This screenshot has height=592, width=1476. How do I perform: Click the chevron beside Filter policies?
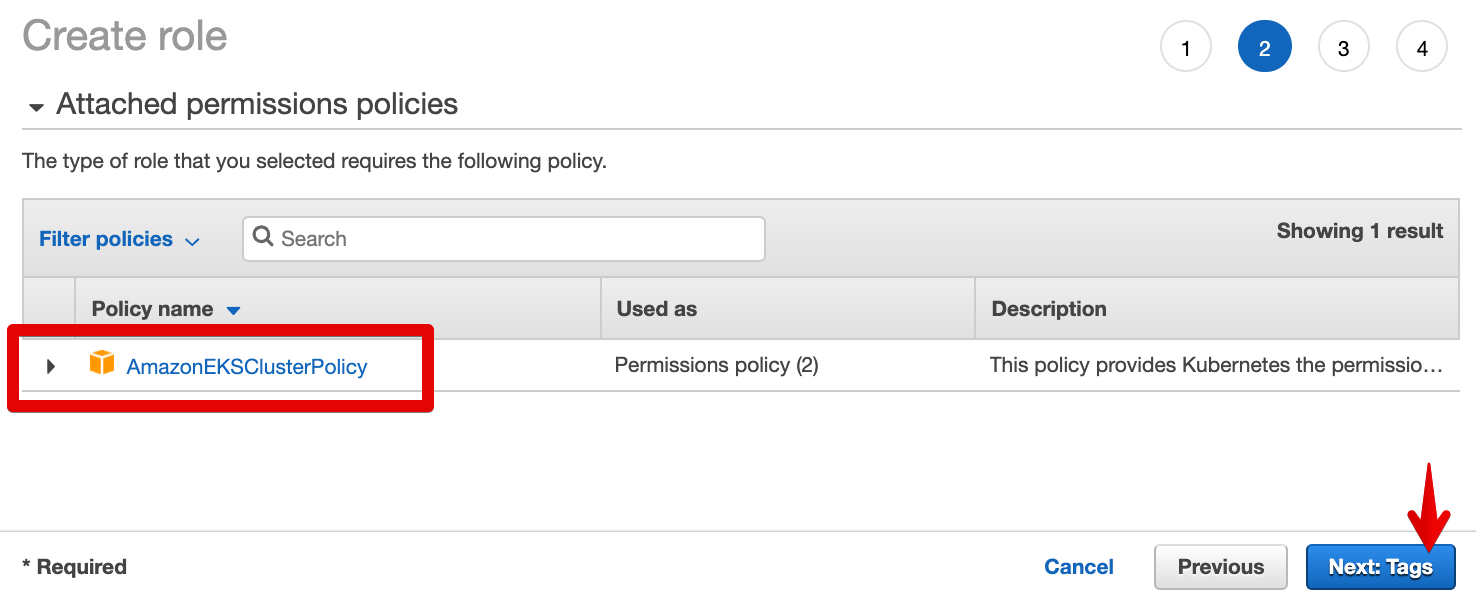coord(193,241)
